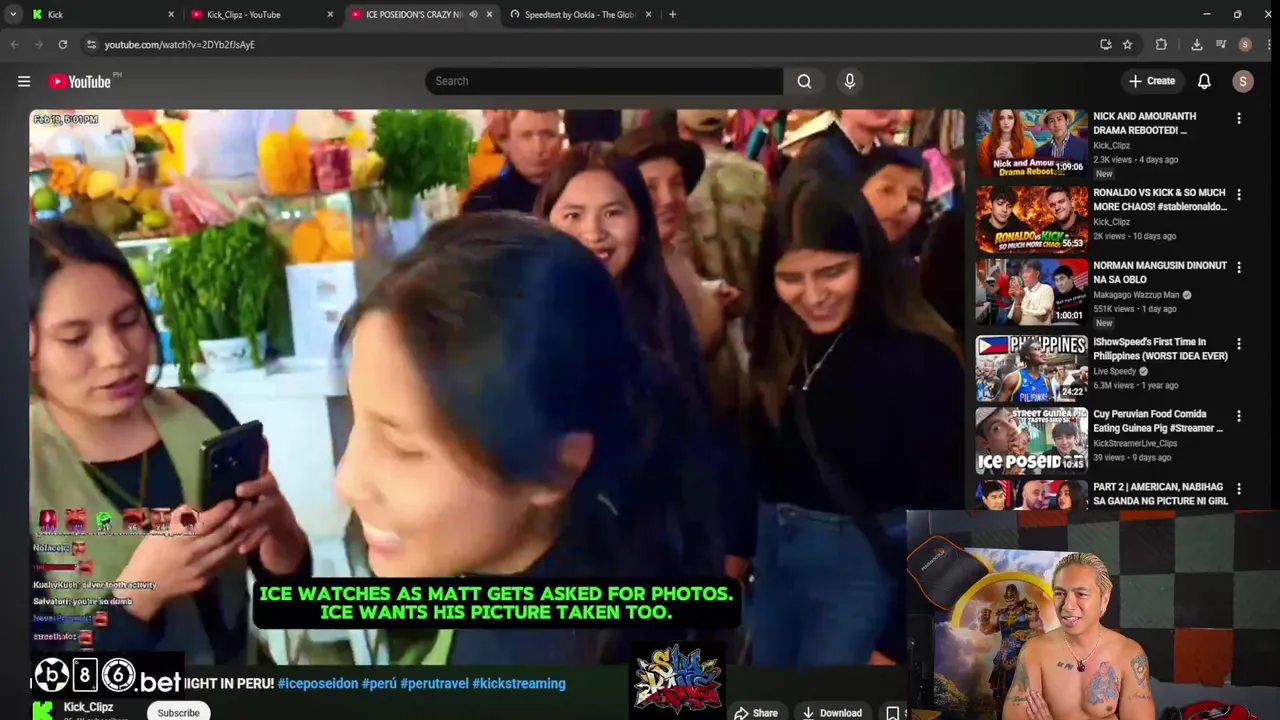
Task: Open the browser downloads icon
Action: pyautogui.click(x=1197, y=44)
